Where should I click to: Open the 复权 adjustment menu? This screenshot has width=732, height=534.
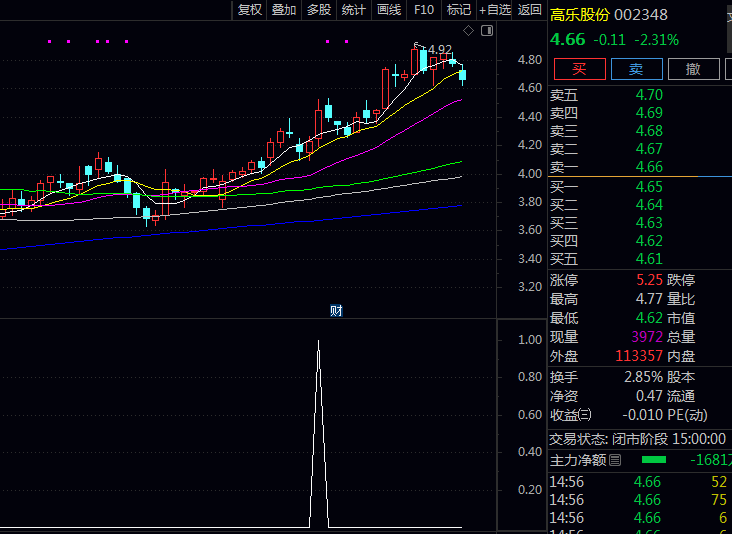pyautogui.click(x=249, y=10)
